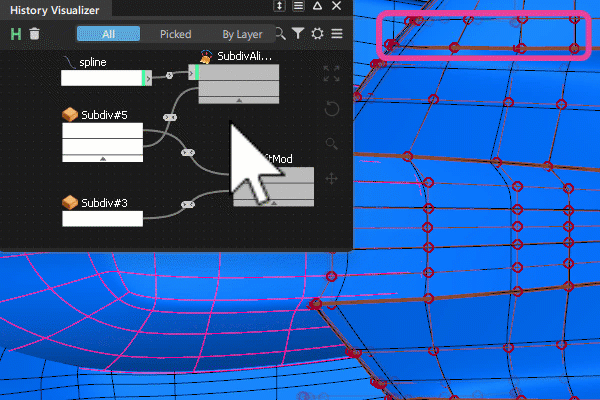Select the spline node white body
Screen dimensions: 600x400
click(x=101, y=78)
